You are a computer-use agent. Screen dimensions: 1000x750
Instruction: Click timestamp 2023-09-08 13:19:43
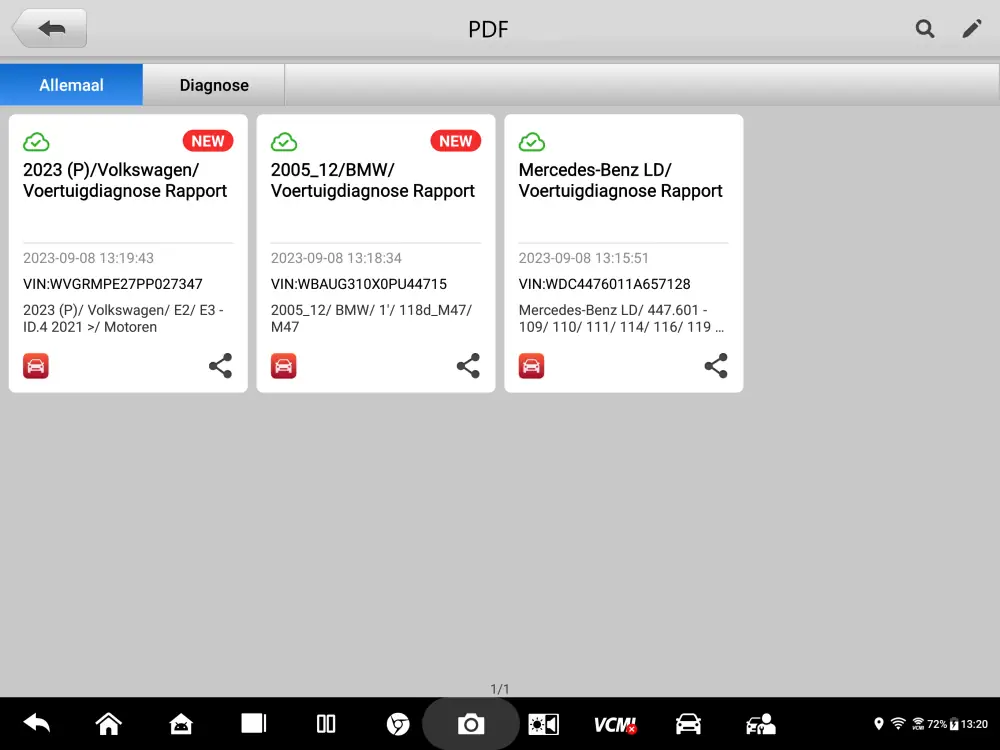[89, 258]
